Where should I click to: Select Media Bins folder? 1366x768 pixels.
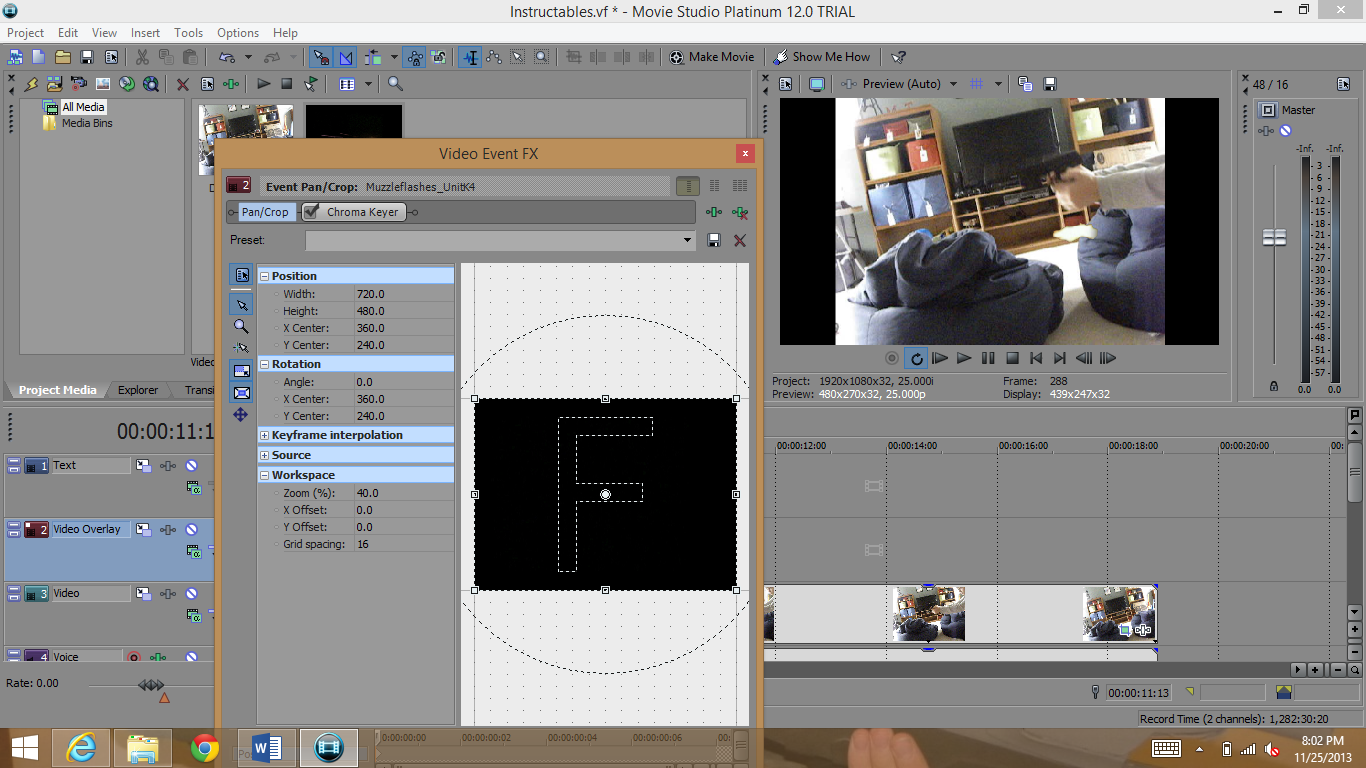87,123
